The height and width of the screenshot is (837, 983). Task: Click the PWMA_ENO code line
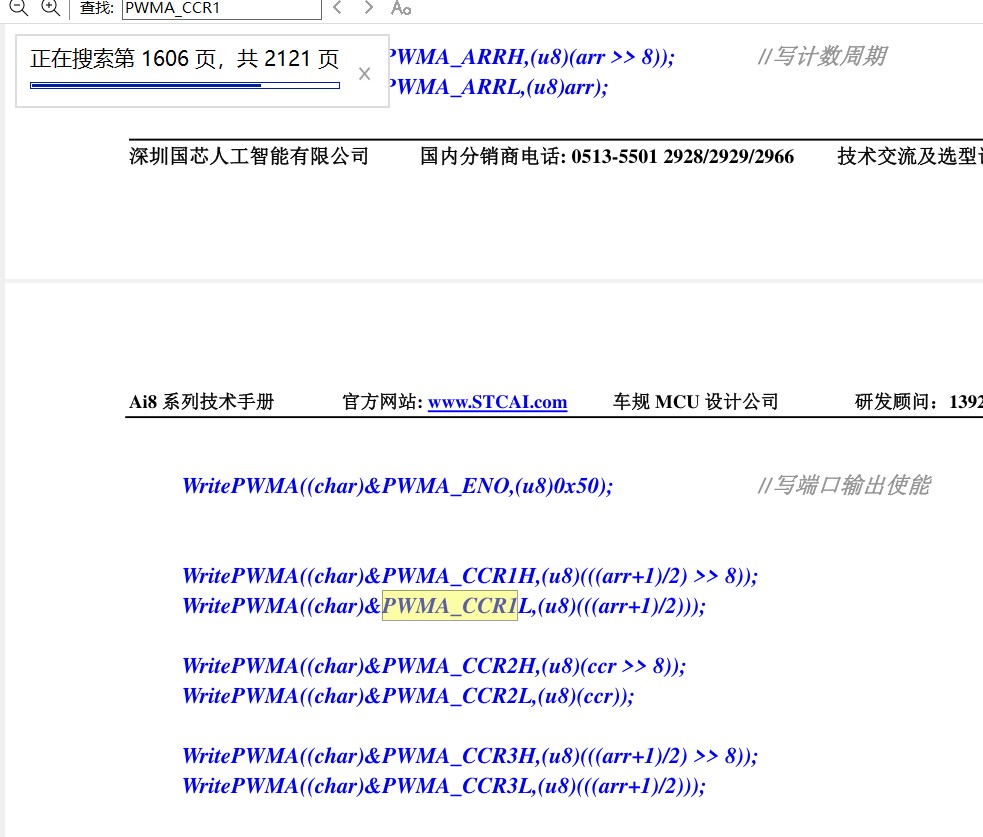[x=397, y=486]
